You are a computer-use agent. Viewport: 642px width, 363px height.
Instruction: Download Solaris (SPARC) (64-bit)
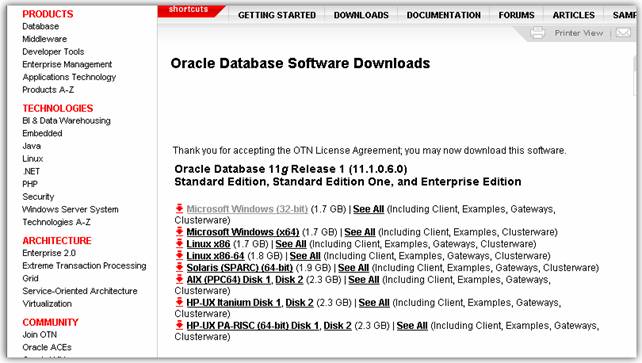coord(240,268)
